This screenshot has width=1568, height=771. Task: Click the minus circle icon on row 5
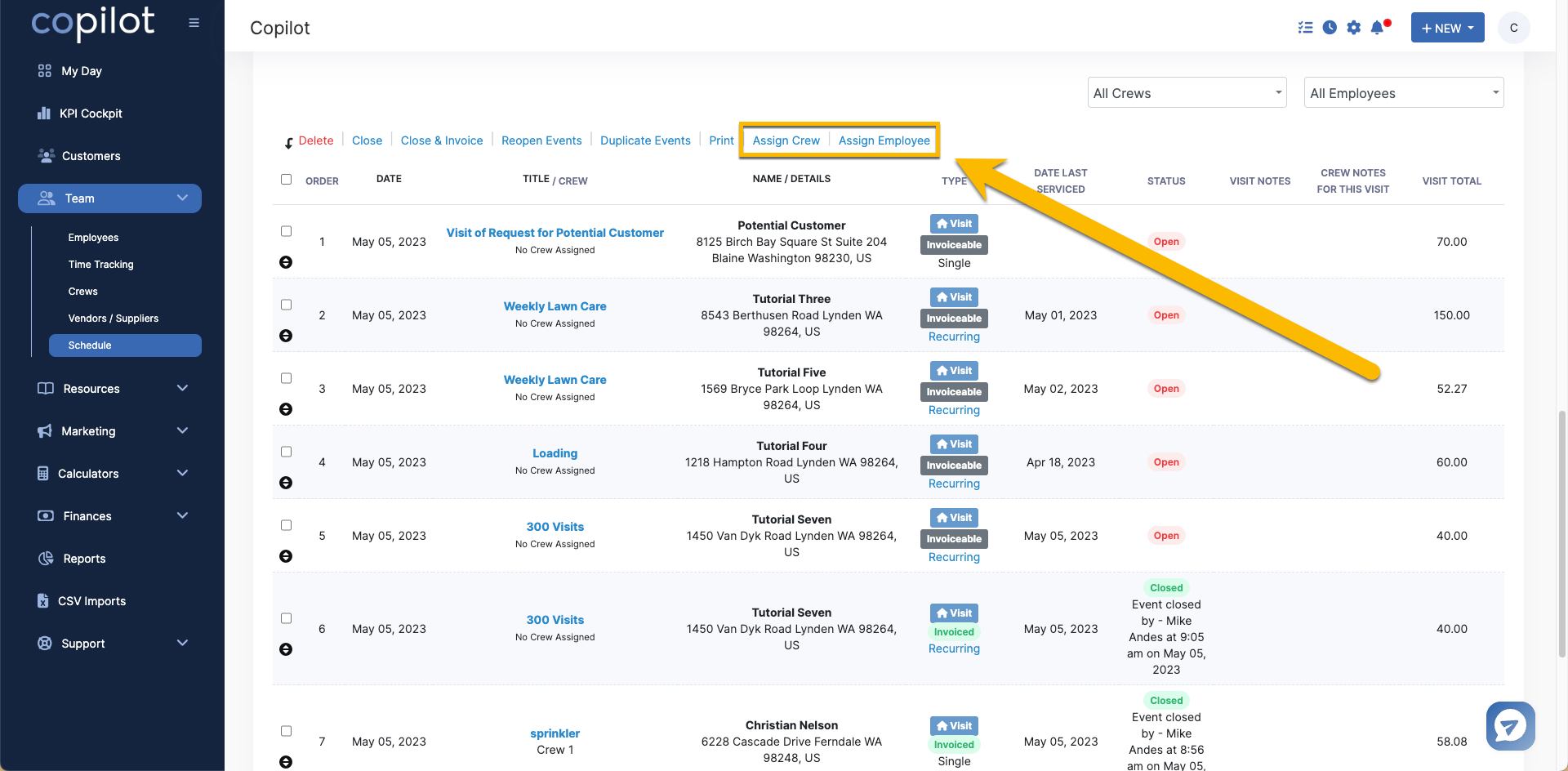coord(286,556)
